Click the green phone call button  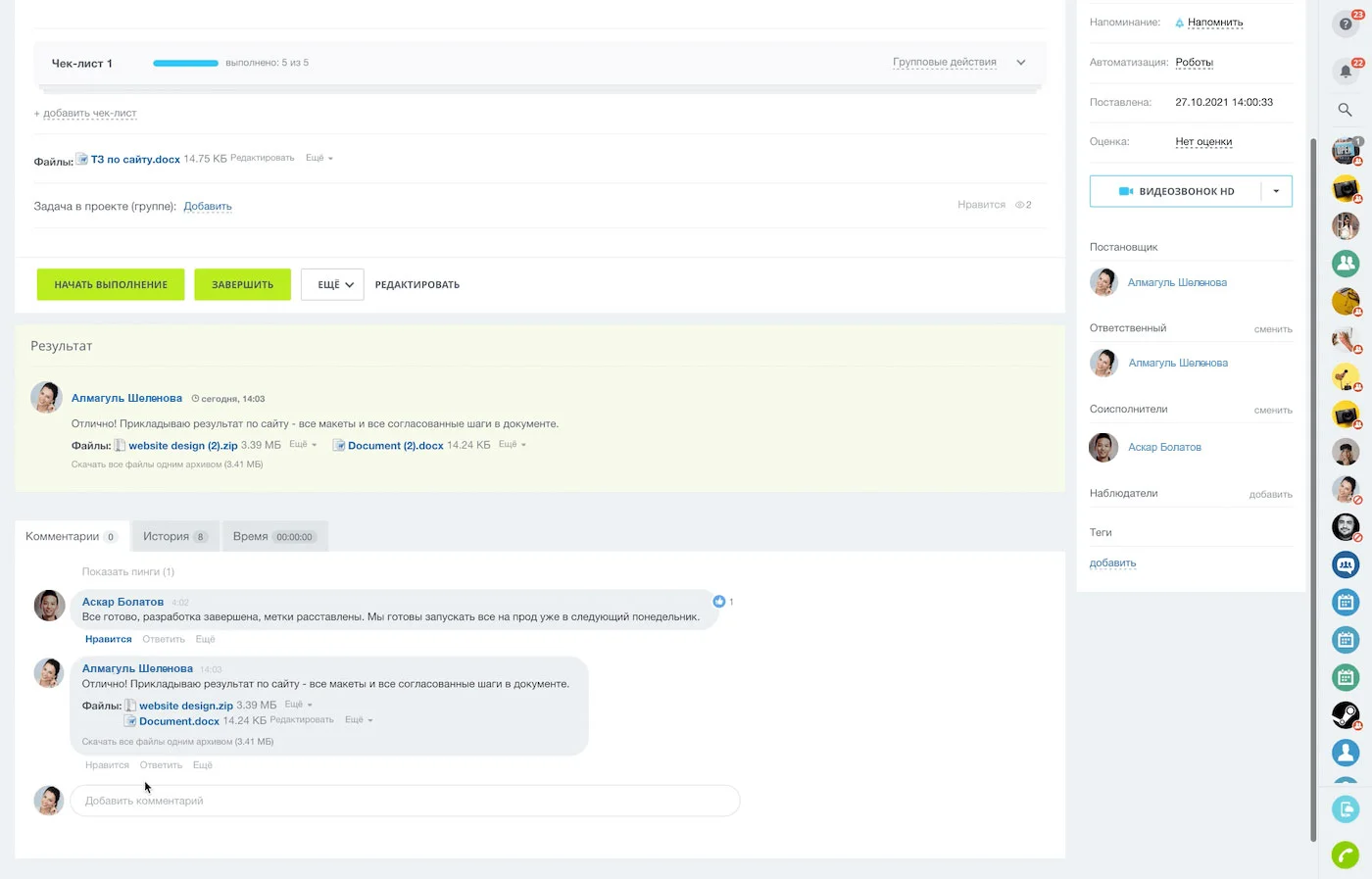coord(1346,855)
